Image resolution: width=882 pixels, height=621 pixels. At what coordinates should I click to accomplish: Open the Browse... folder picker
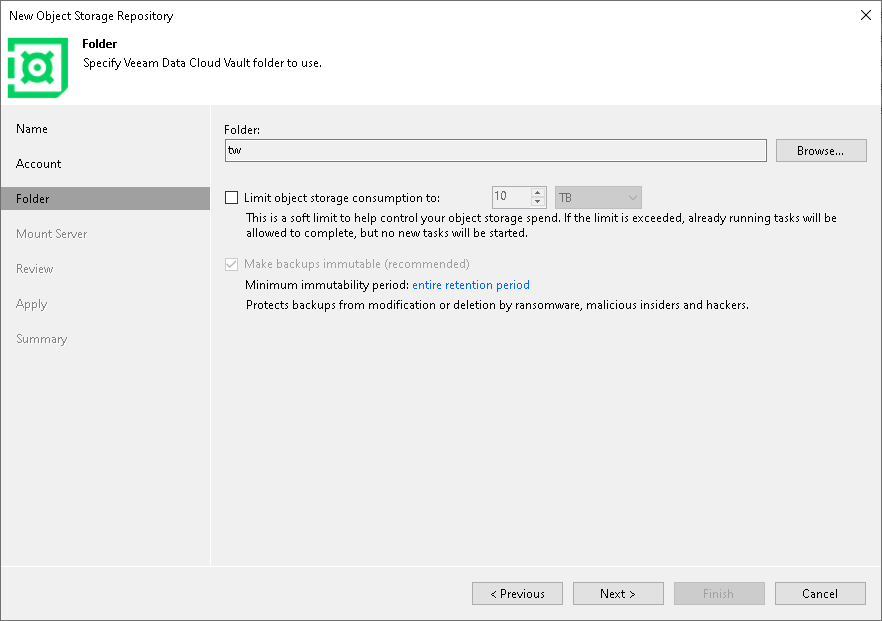point(821,151)
